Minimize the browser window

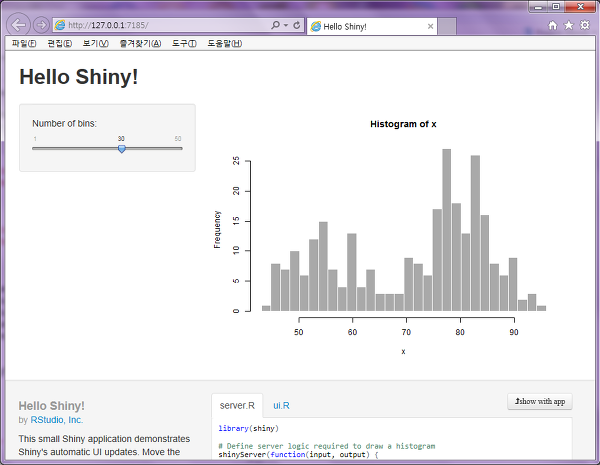538,7
